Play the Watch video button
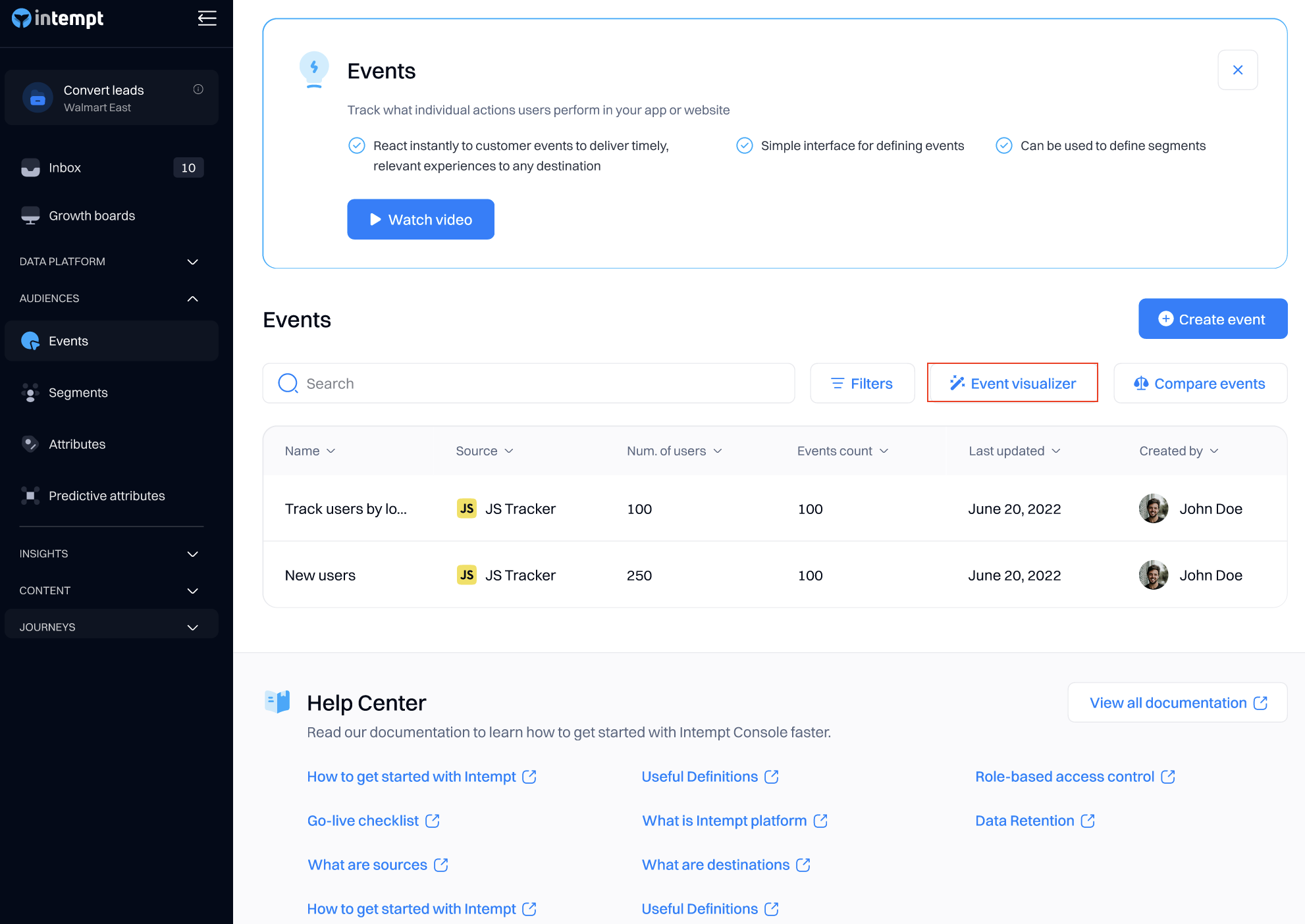Screen dimensions: 1305x924 click(x=420, y=220)
